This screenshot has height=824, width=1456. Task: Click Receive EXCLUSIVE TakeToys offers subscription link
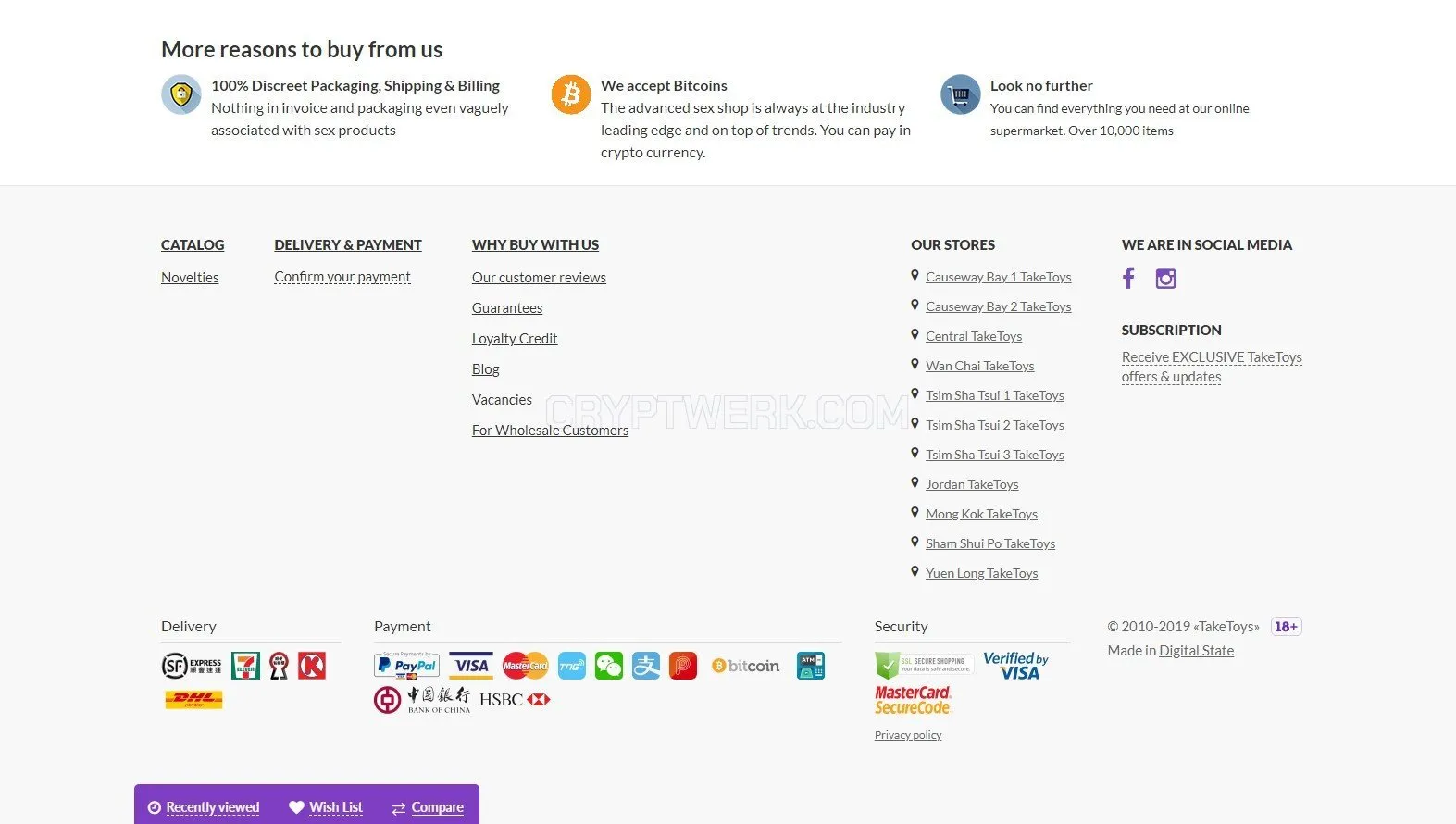click(1212, 367)
